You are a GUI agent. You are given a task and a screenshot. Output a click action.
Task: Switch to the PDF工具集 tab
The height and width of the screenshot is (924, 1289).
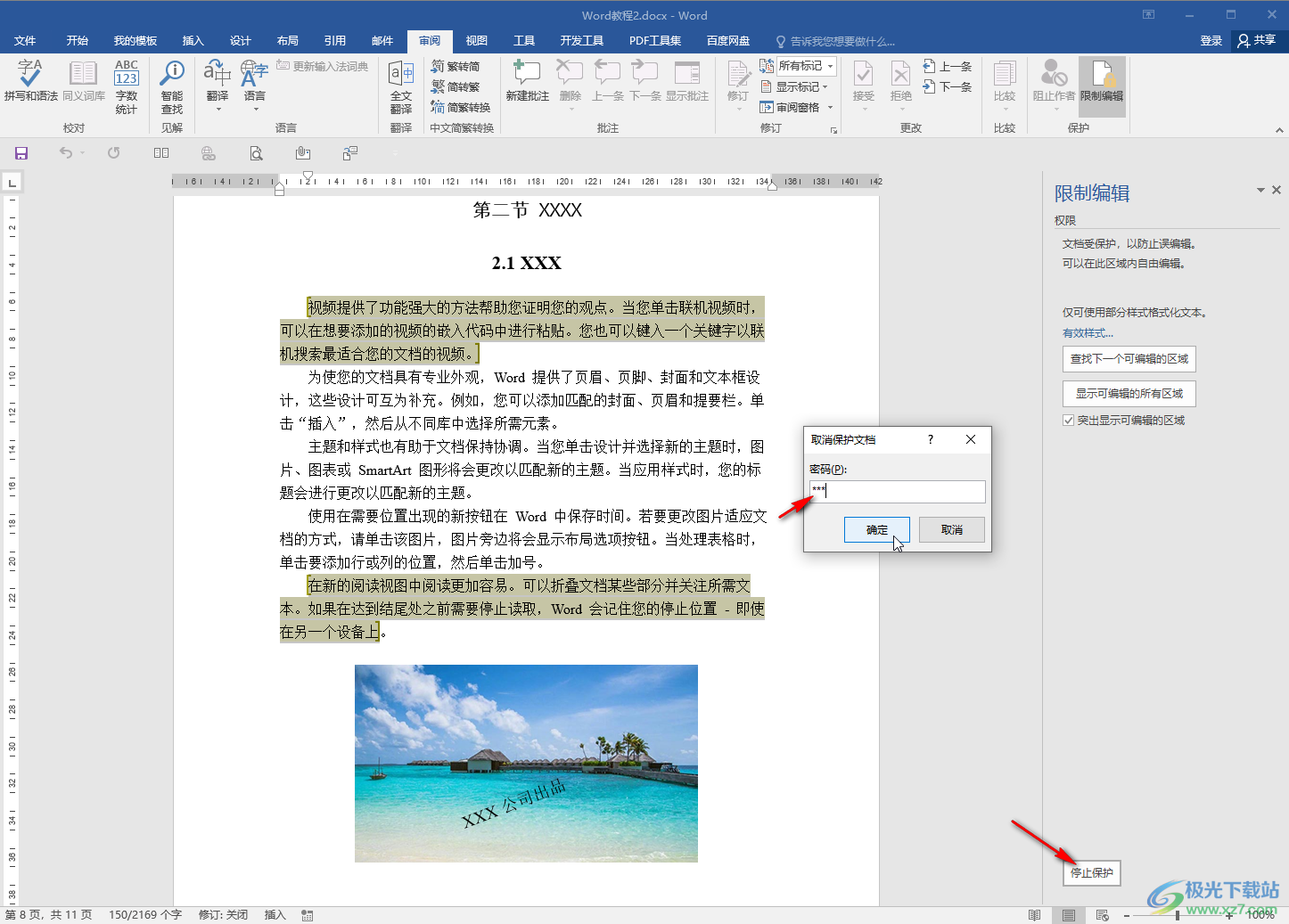coord(655,41)
